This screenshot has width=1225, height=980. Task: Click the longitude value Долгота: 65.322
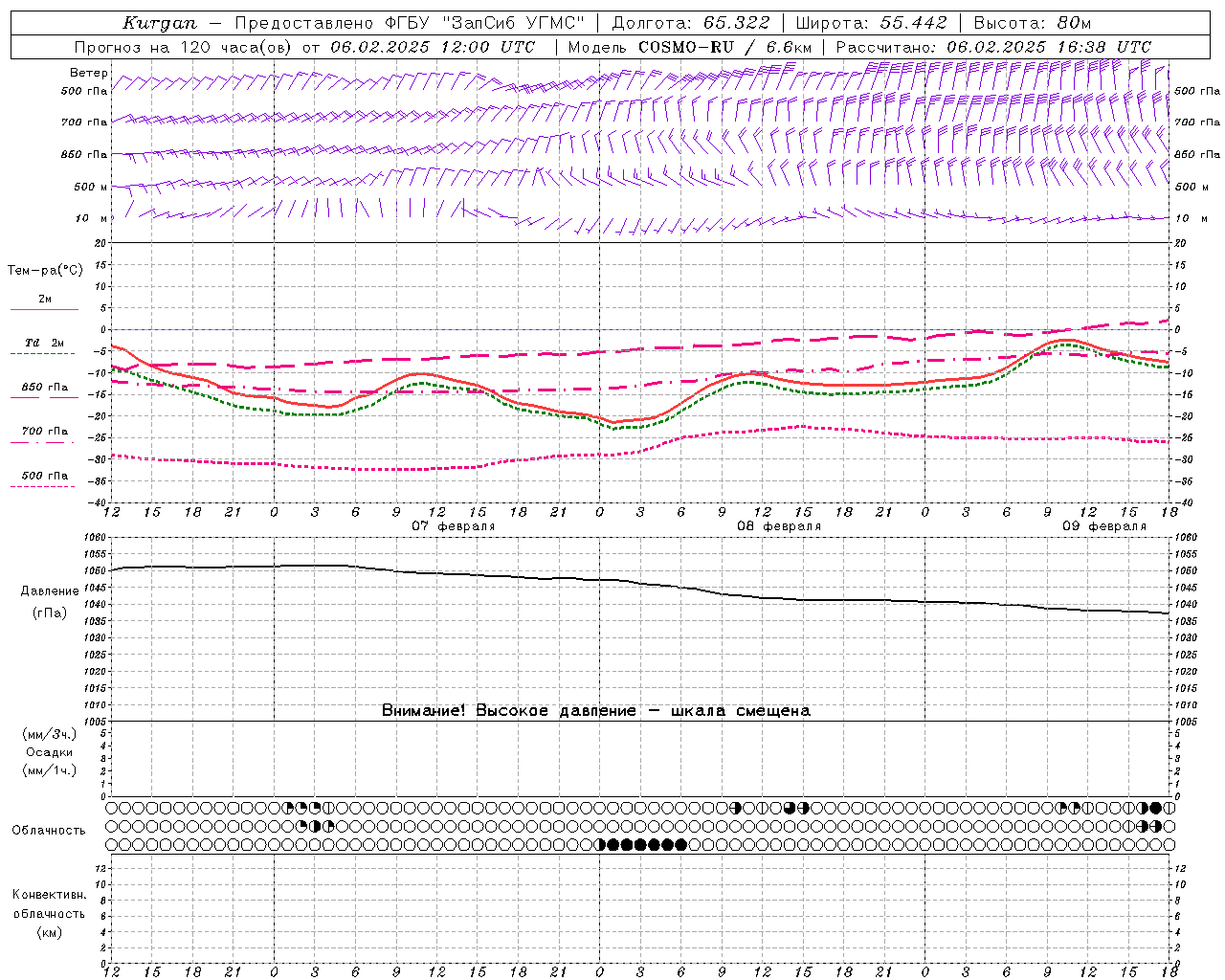[x=691, y=23]
